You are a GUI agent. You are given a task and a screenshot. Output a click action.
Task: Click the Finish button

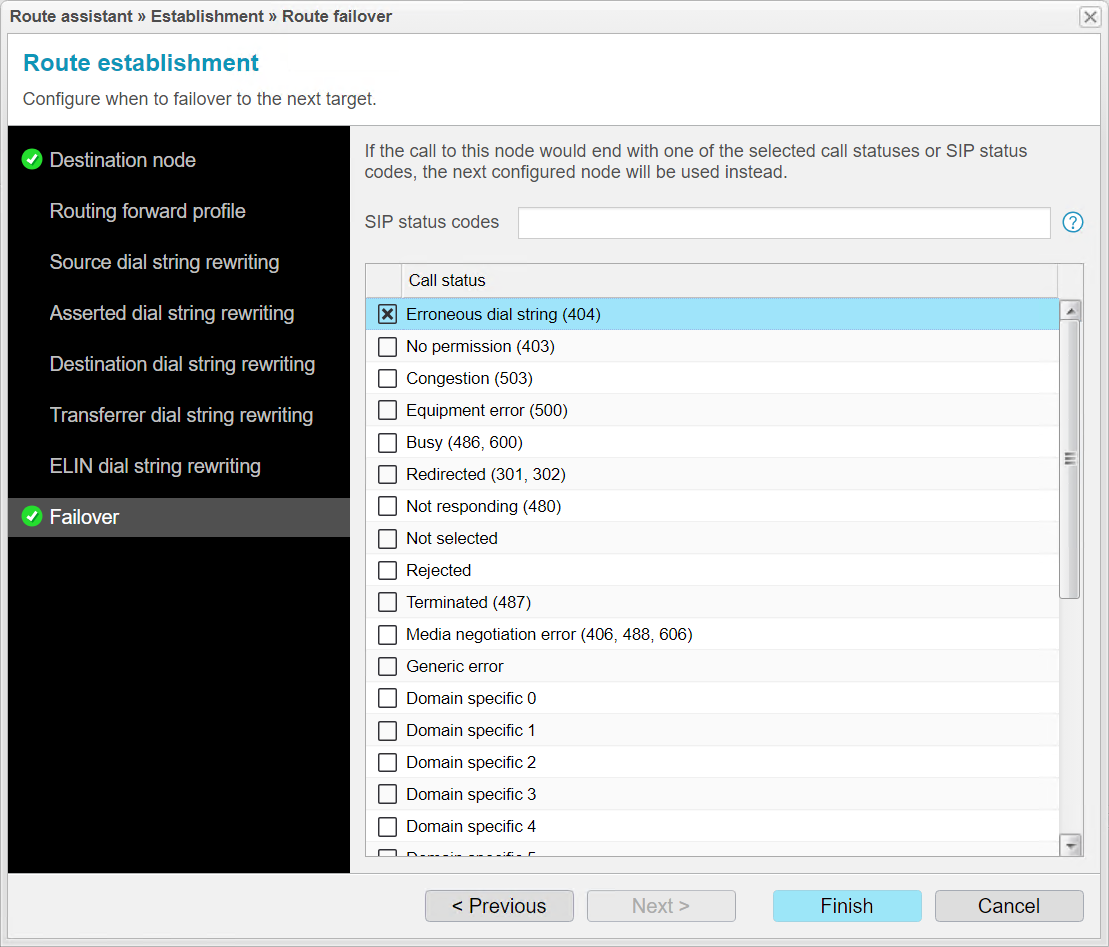847,906
